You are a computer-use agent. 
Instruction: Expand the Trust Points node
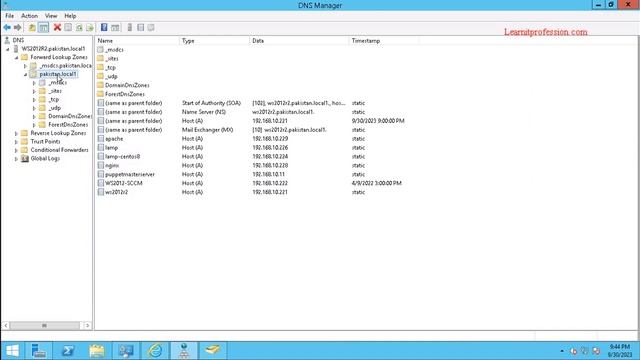[16, 142]
